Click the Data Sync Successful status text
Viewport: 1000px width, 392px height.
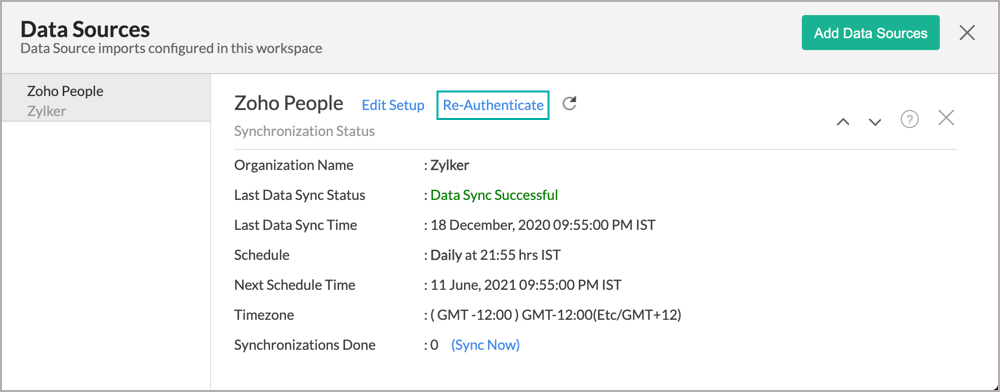(x=494, y=195)
